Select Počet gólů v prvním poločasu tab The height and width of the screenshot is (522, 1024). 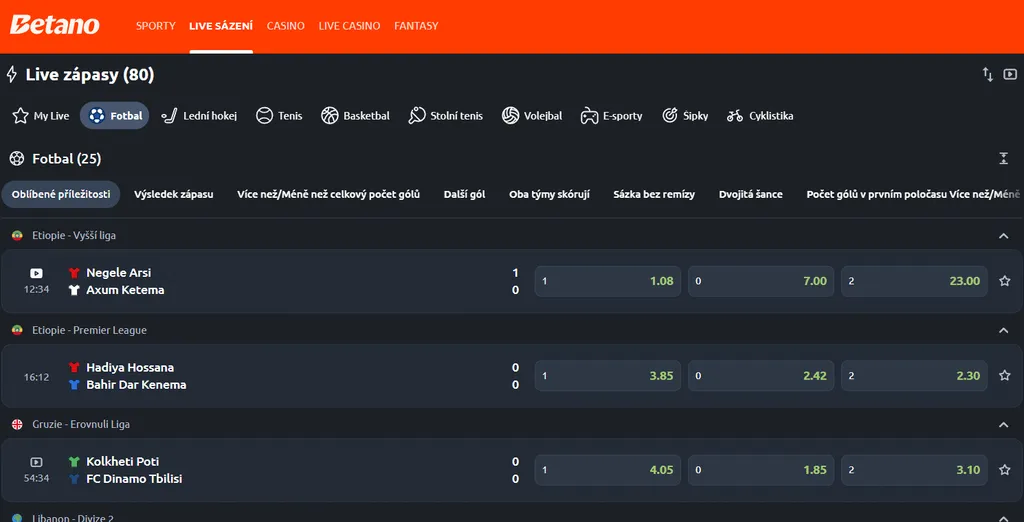pyautogui.click(x=914, y=194)
